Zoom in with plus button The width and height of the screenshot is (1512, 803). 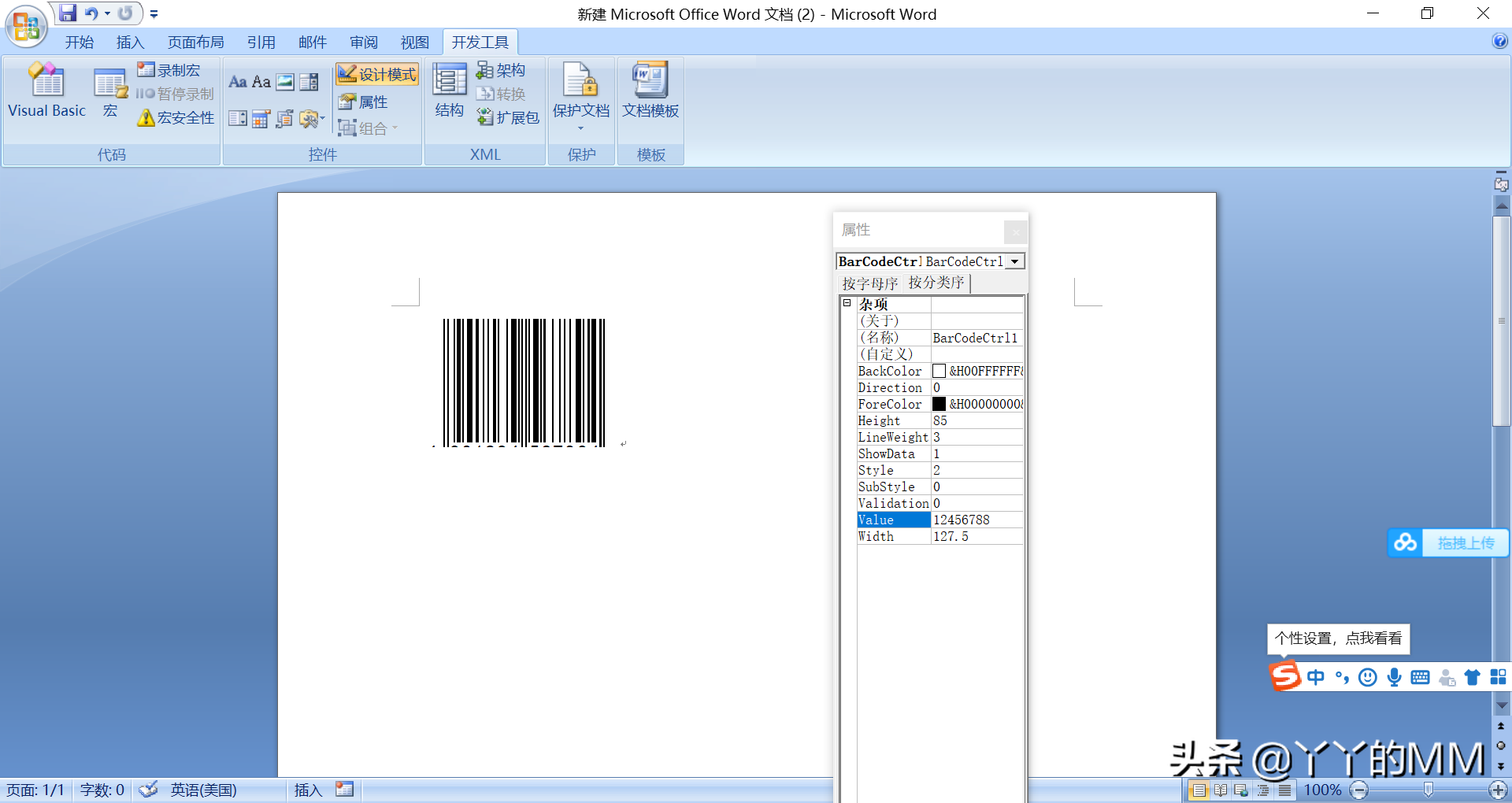1497,790
